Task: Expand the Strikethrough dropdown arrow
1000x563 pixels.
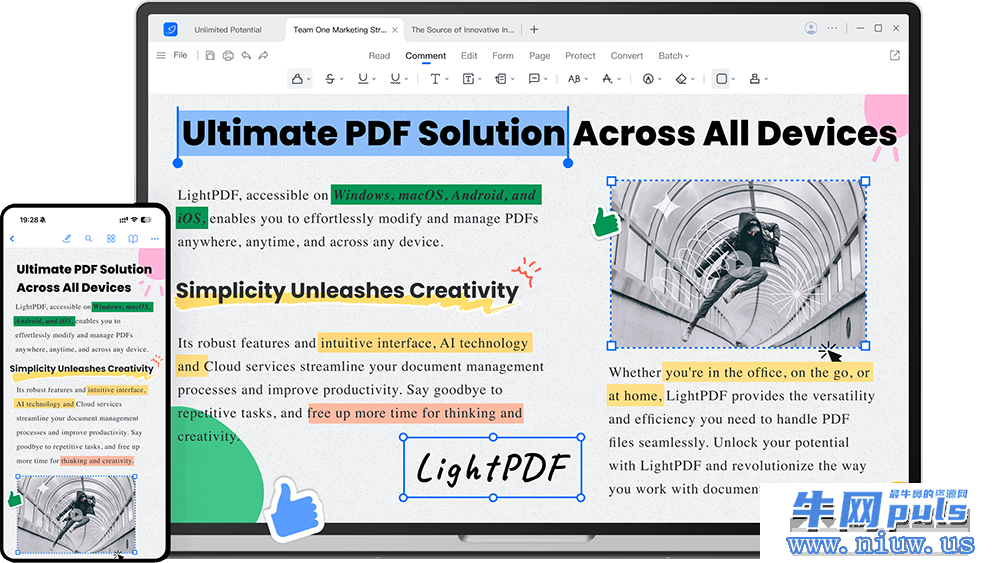Action: point(341,80)
